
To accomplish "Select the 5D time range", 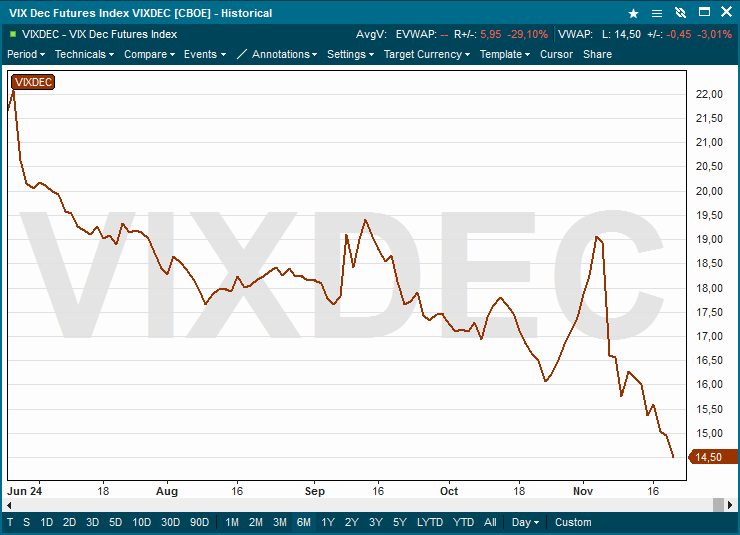I will tap(116, 522).
